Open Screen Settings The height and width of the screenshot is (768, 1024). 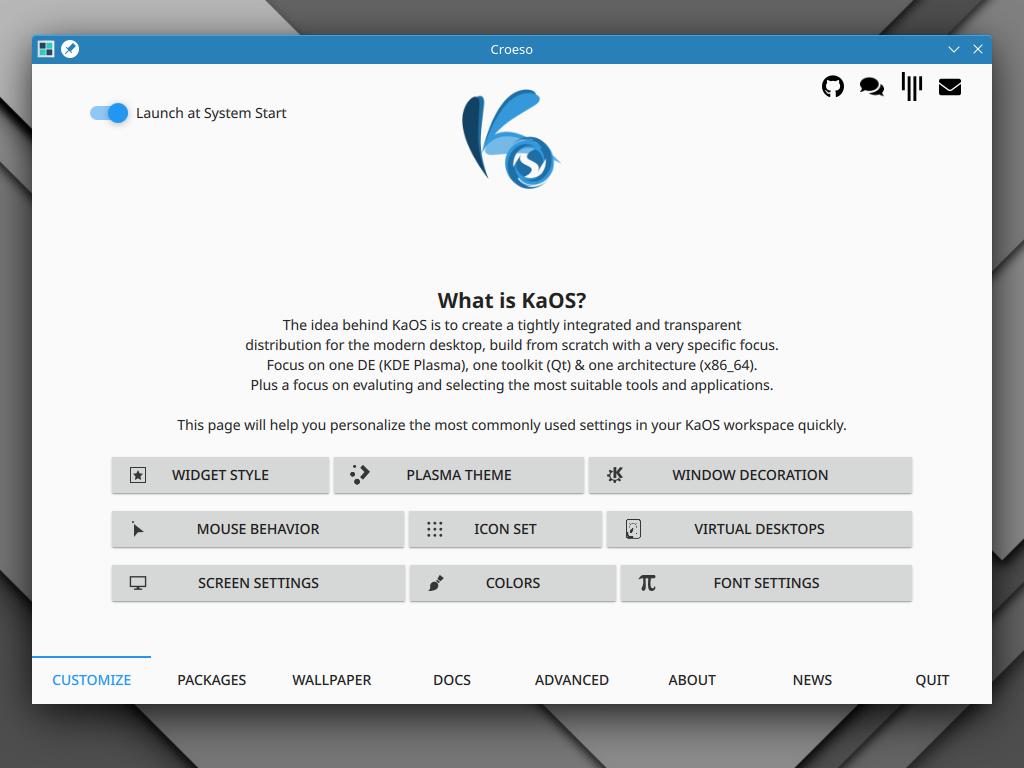point(258,583)
